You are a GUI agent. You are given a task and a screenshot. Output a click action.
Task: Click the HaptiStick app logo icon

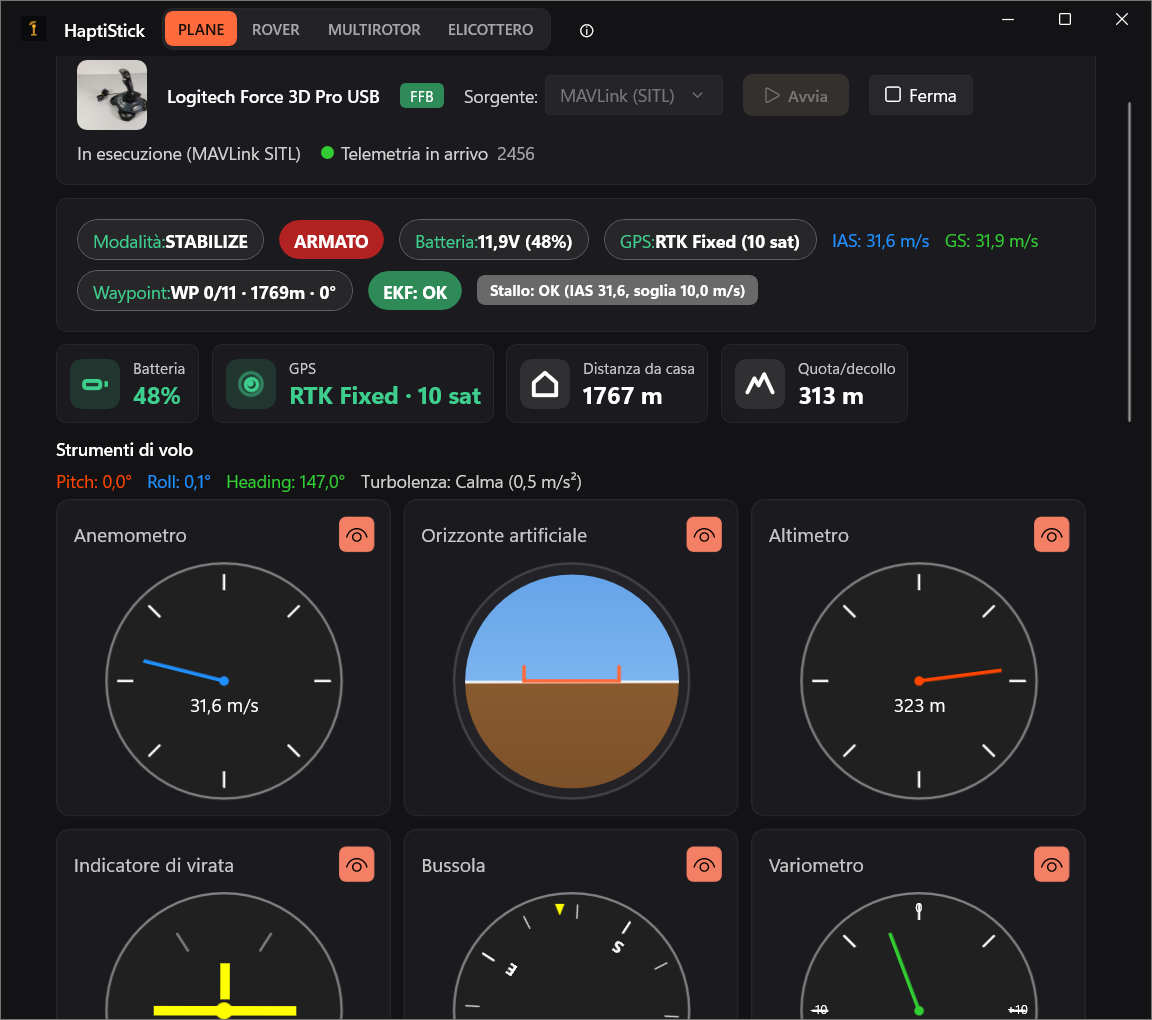33,29
